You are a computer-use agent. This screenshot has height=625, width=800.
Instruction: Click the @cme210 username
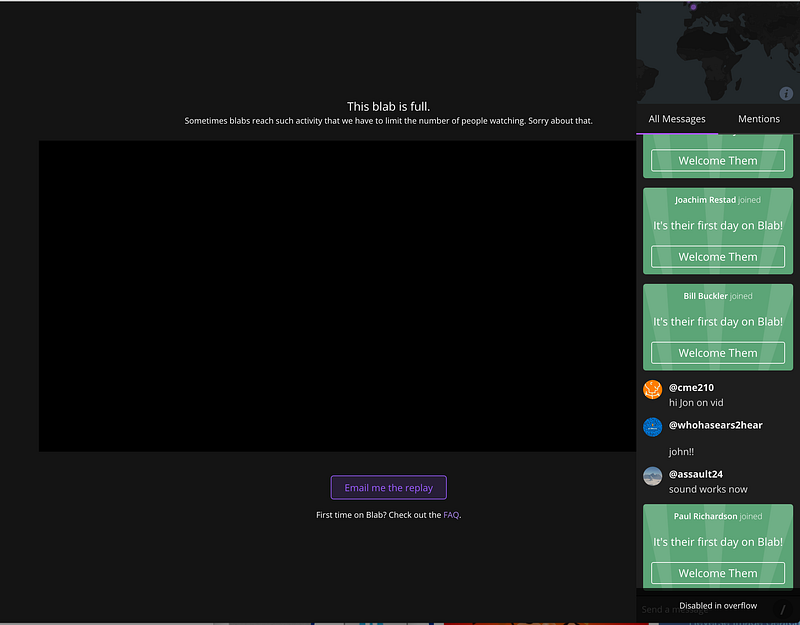[691, 388]
